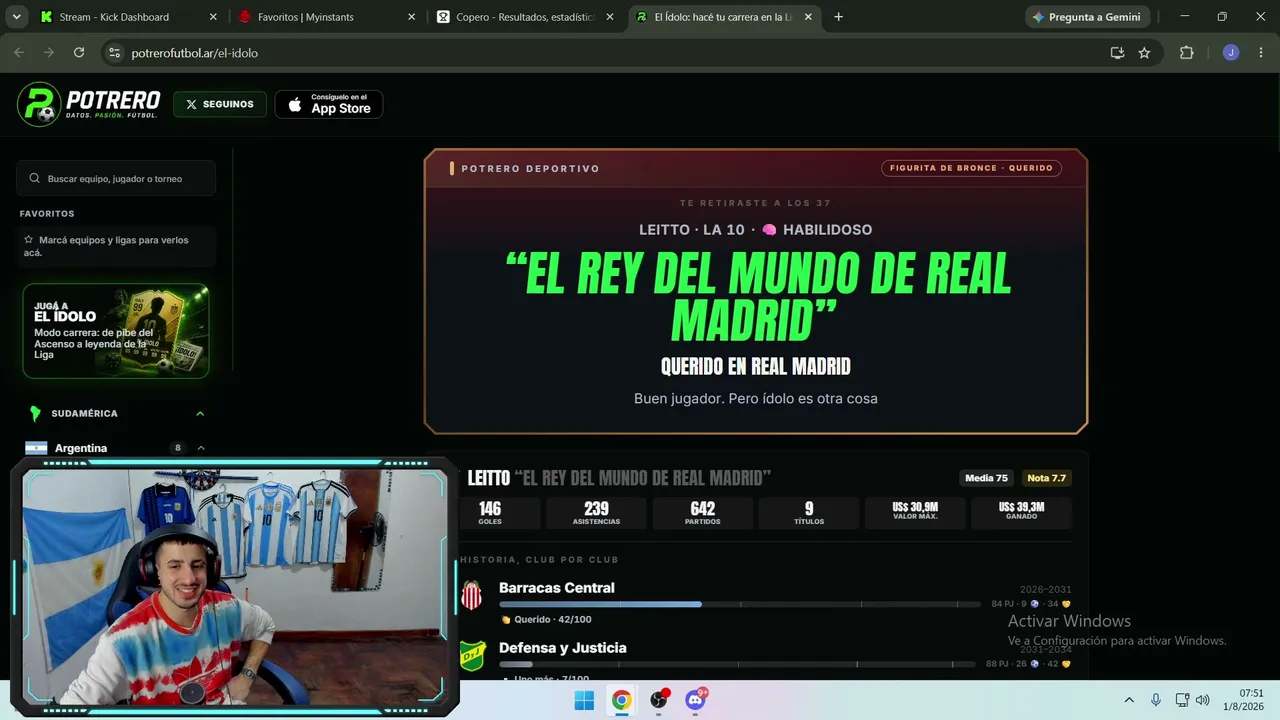
Task: Open the Potrero logo home link
Action: coord(89,104)
